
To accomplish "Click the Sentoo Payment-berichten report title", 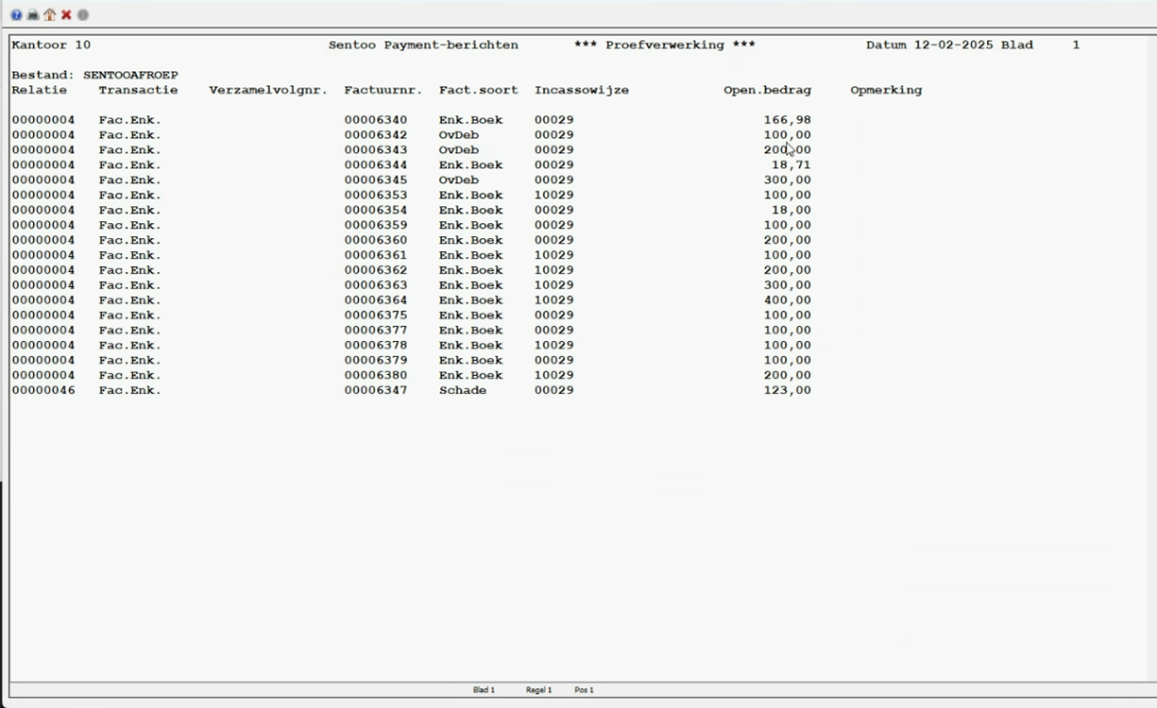I will (x=423, y=45).
